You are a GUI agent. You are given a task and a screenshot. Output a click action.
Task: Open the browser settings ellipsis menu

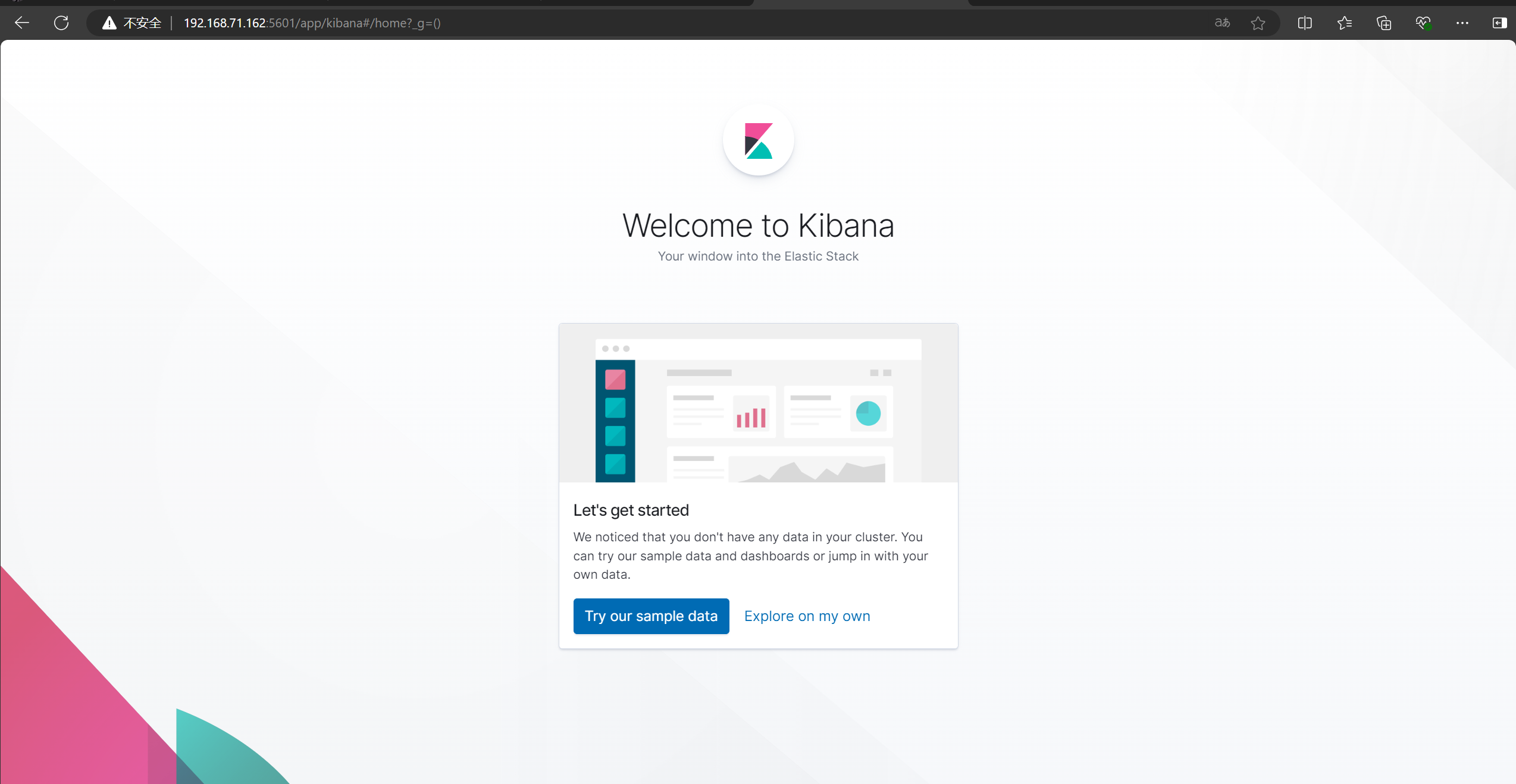coord(1462,23)
